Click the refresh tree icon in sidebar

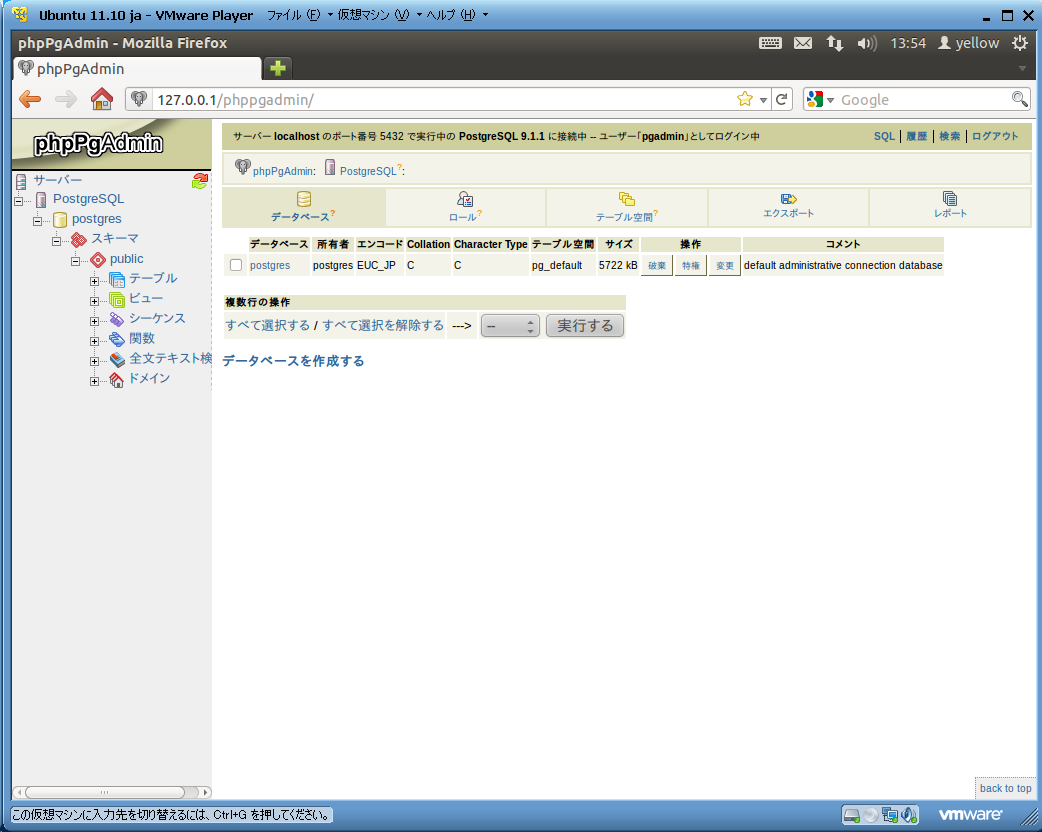coord(200,180)
